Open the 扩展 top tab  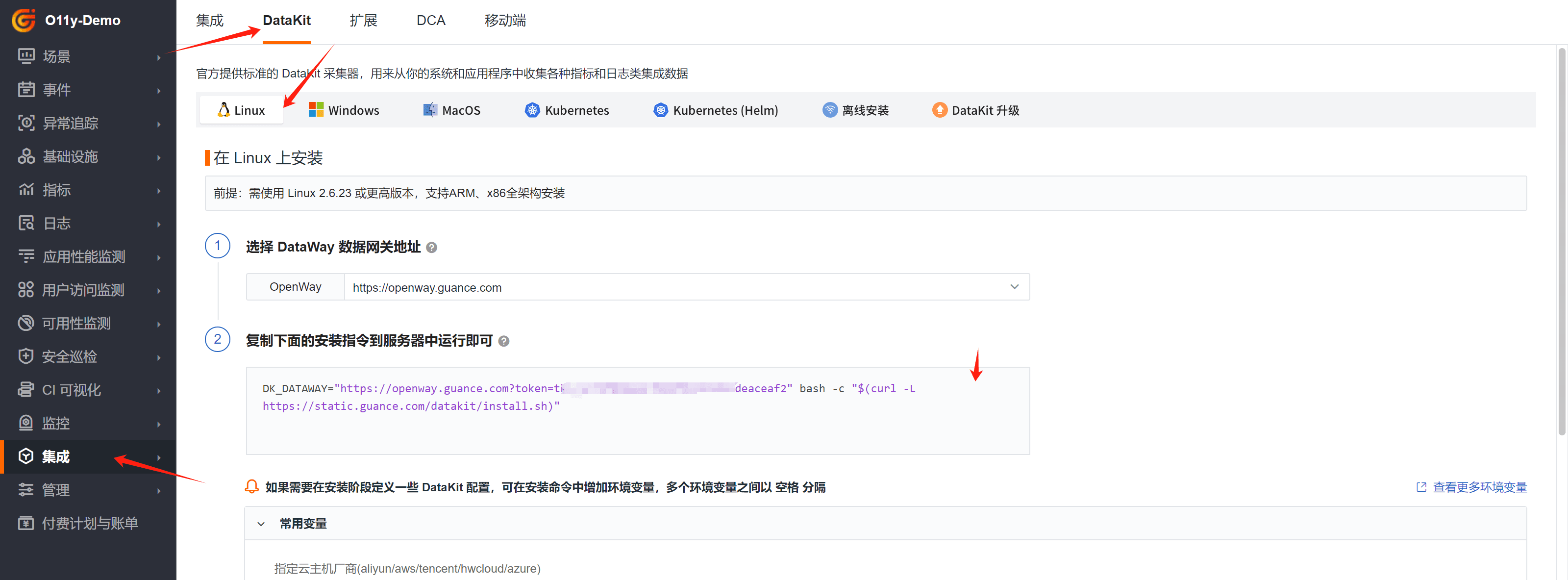[x=363, y=21]
